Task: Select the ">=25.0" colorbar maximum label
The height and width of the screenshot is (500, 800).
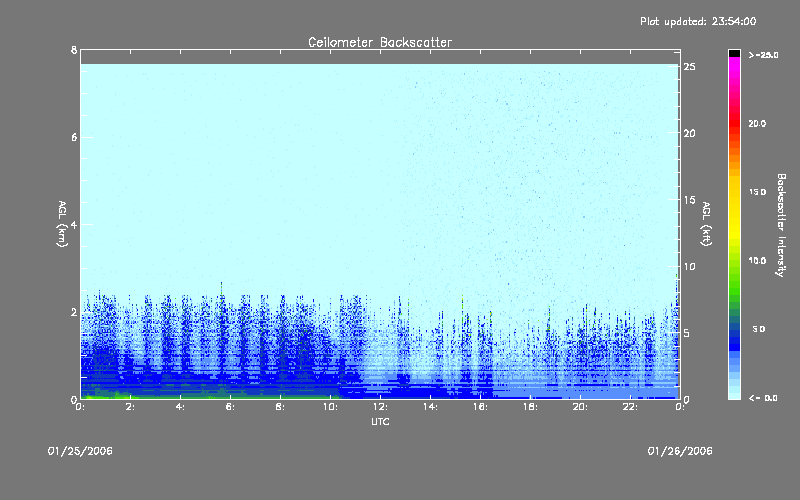Action: pyautogui.click(x=763, y=55)
